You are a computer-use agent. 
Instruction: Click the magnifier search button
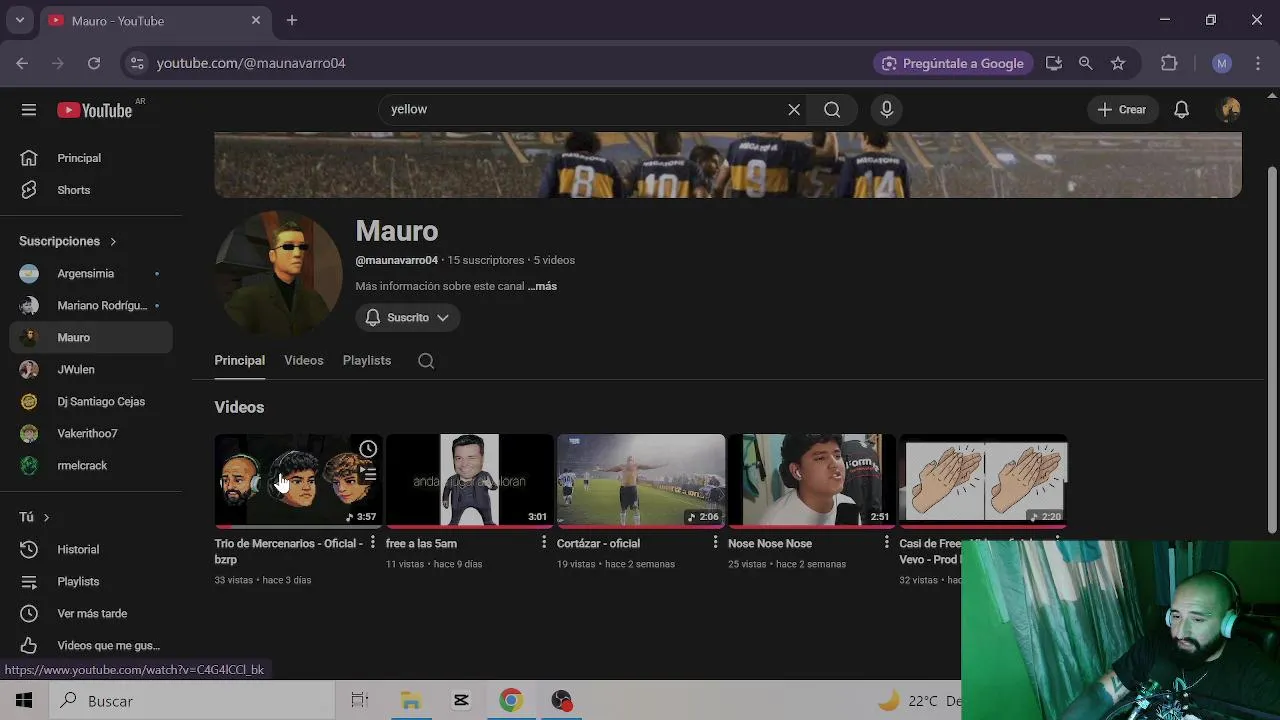(x=832, y=110)
